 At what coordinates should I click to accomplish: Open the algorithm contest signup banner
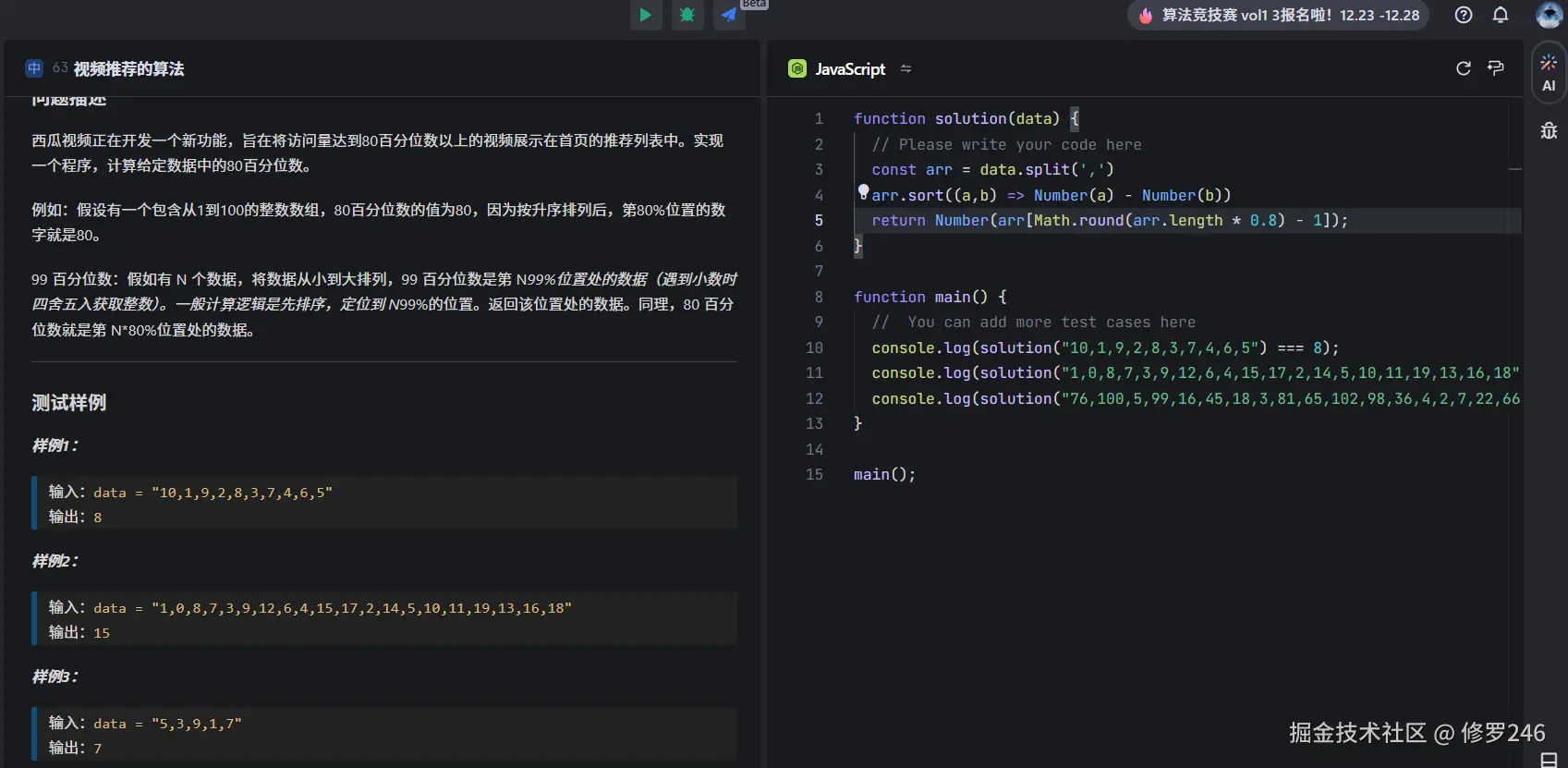point(1279,15)
